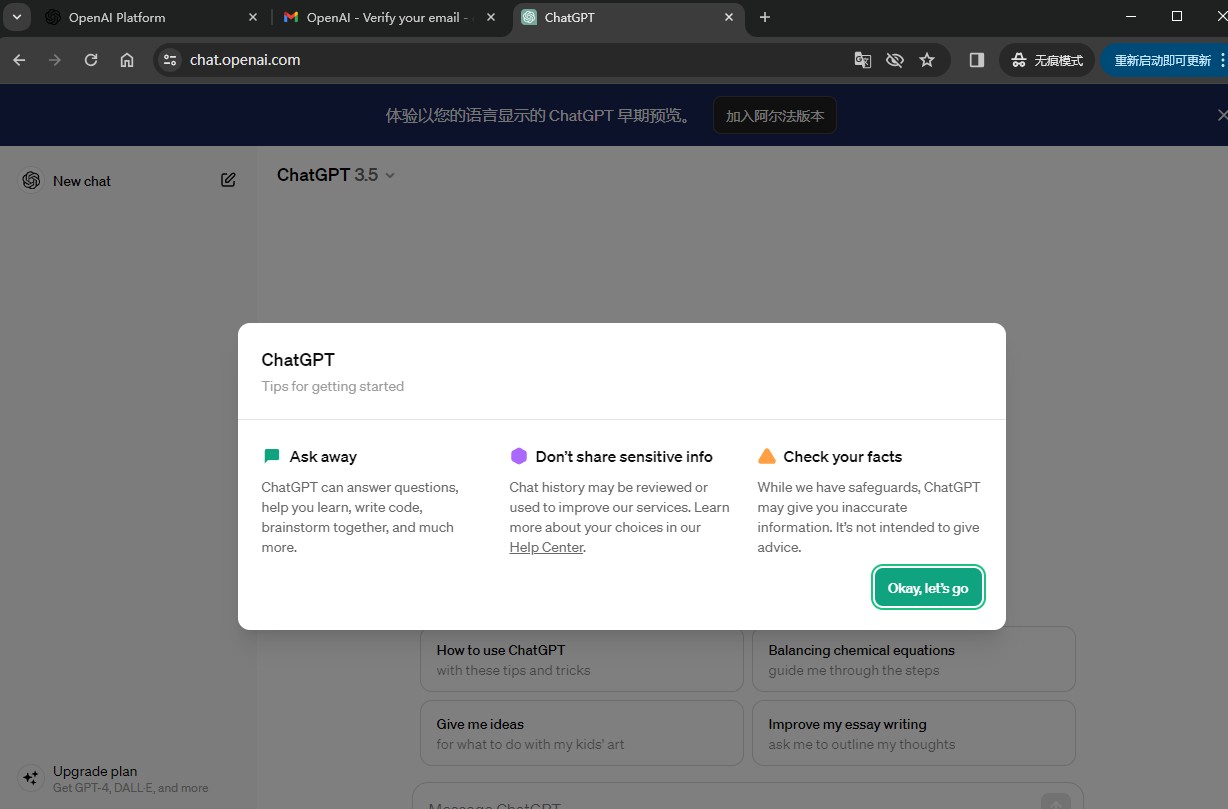Open a new browser tab
Image resolution: width=1228 pixels, height=809 pixels.
765,17
